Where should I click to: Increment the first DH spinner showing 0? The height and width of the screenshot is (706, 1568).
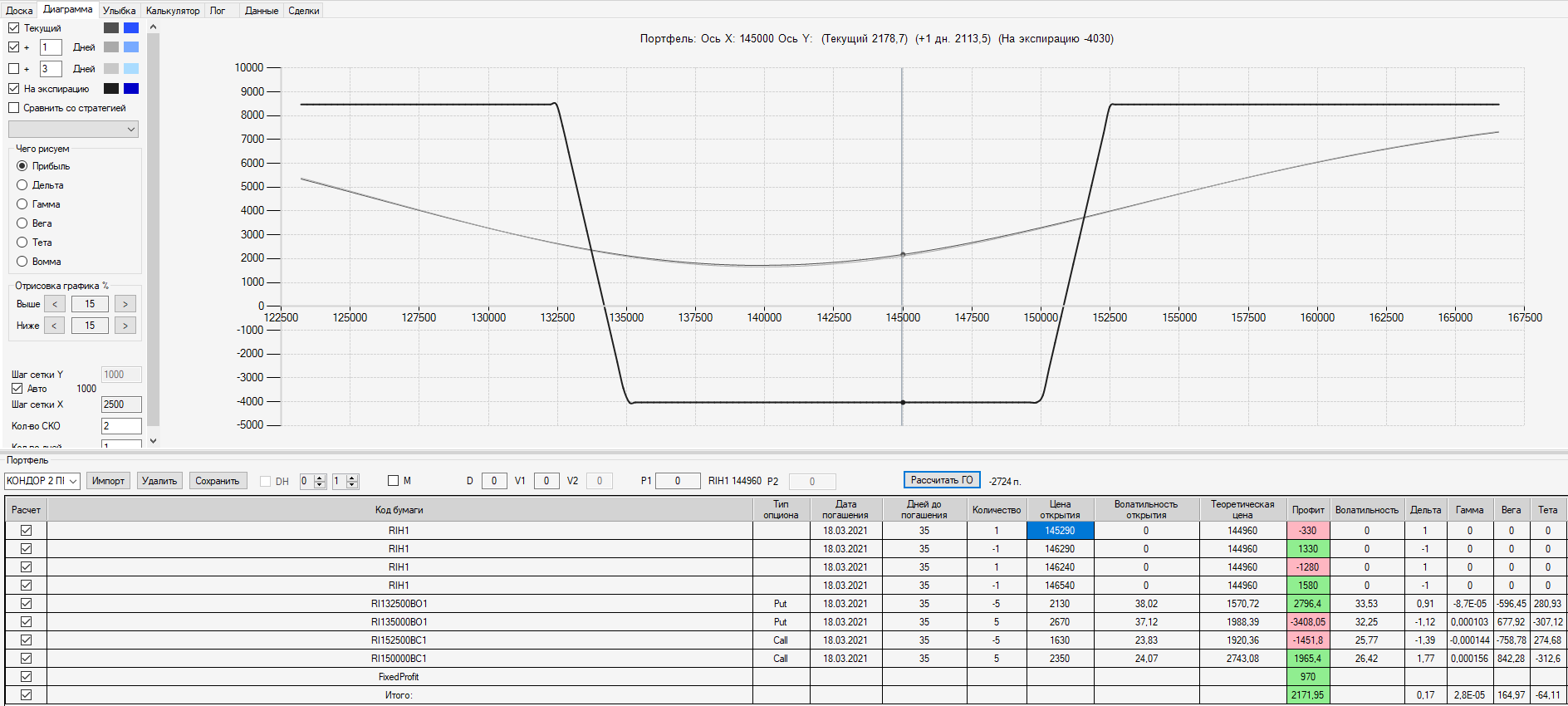tap(320, 478)
